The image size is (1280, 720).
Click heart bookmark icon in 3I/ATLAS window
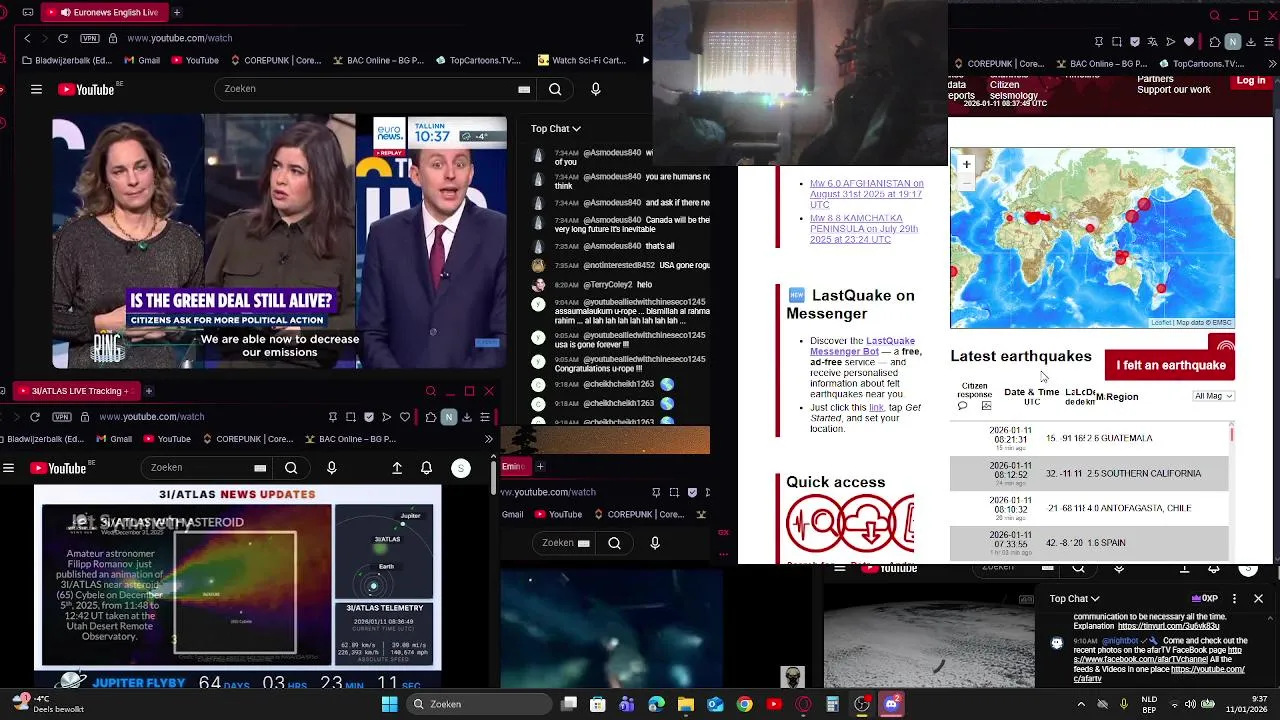405,417
